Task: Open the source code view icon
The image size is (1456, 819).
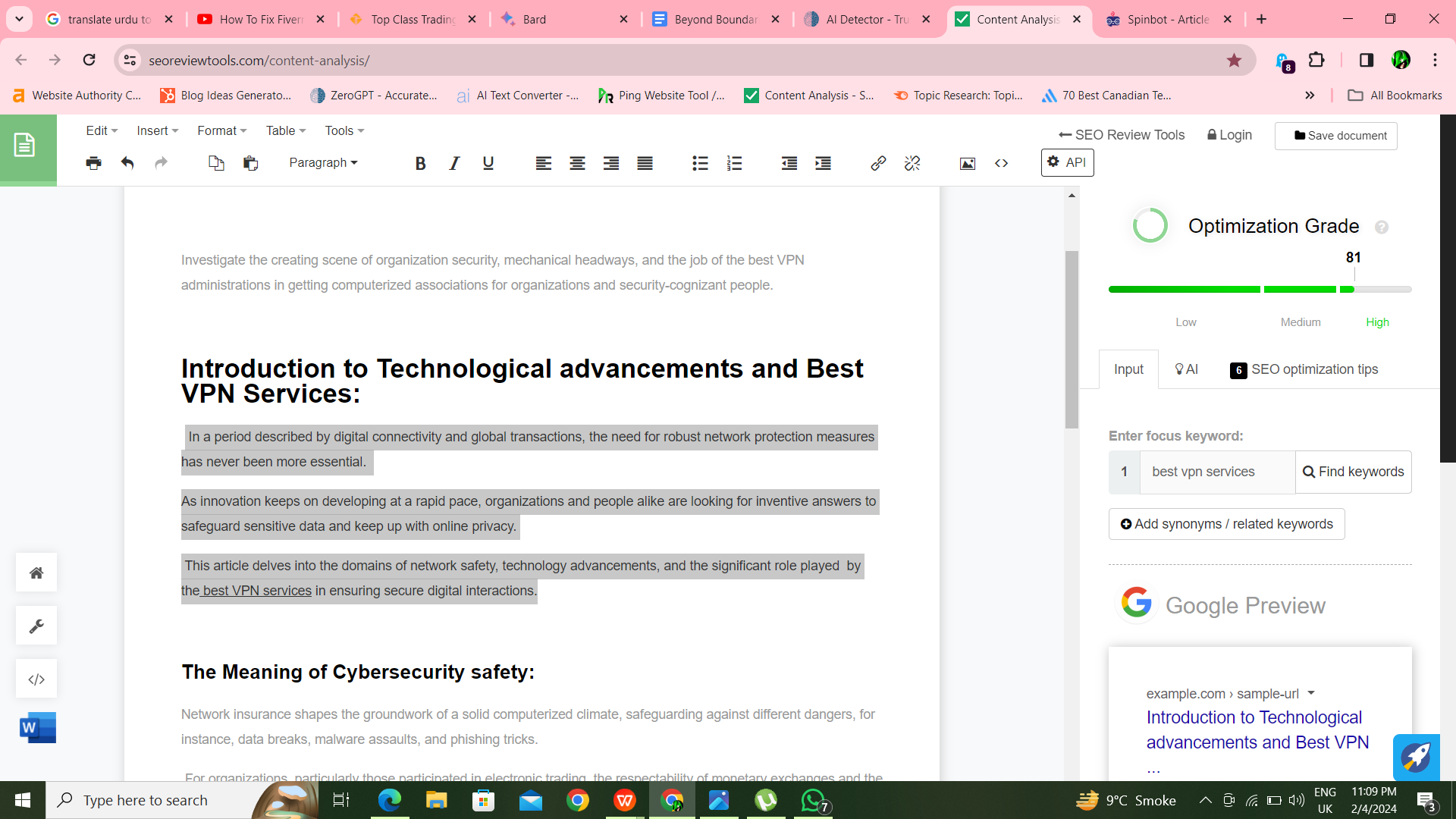Action: 1002,163
